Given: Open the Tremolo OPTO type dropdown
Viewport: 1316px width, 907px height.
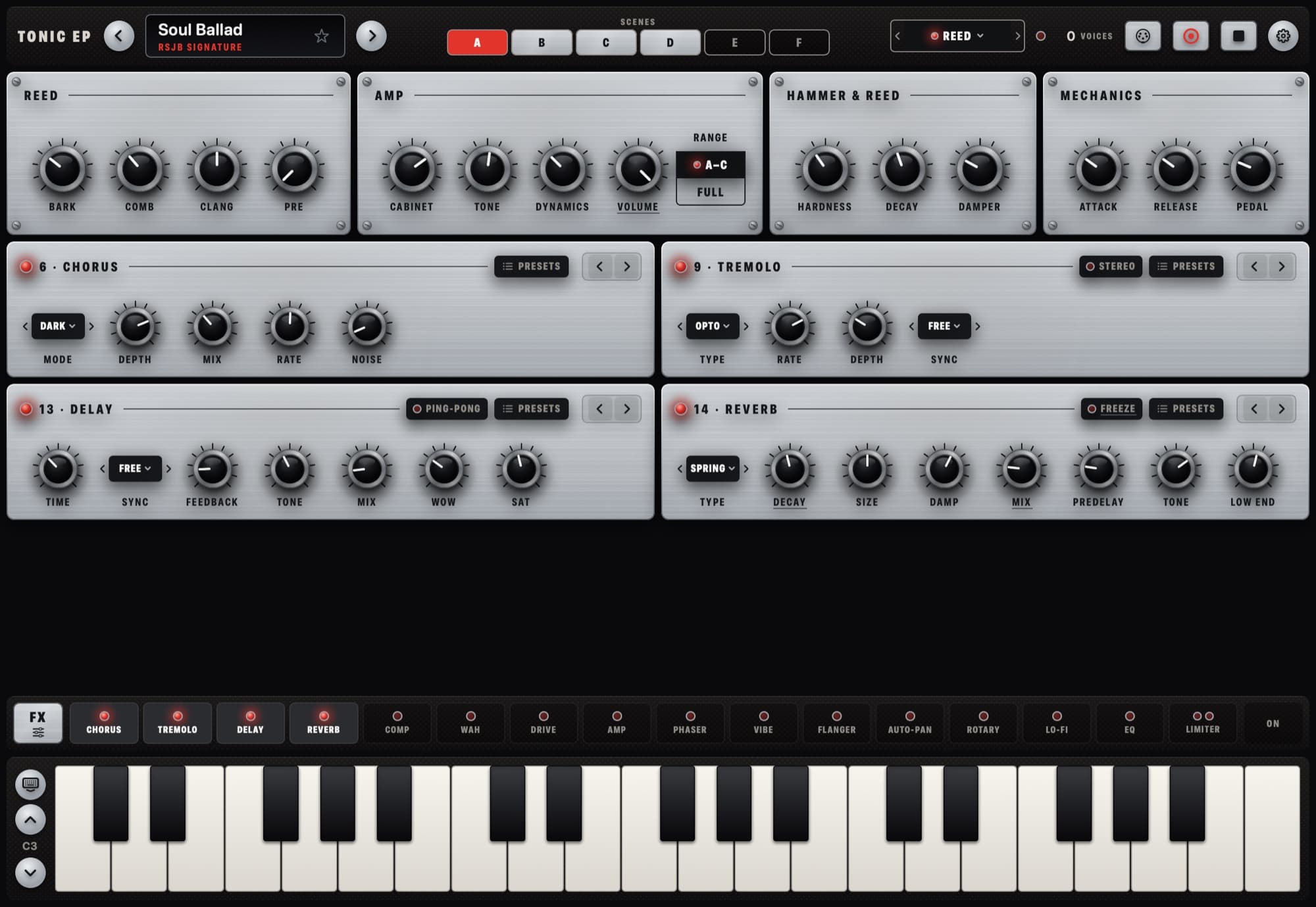Looking at the screenshot, I should click(712, 326).
